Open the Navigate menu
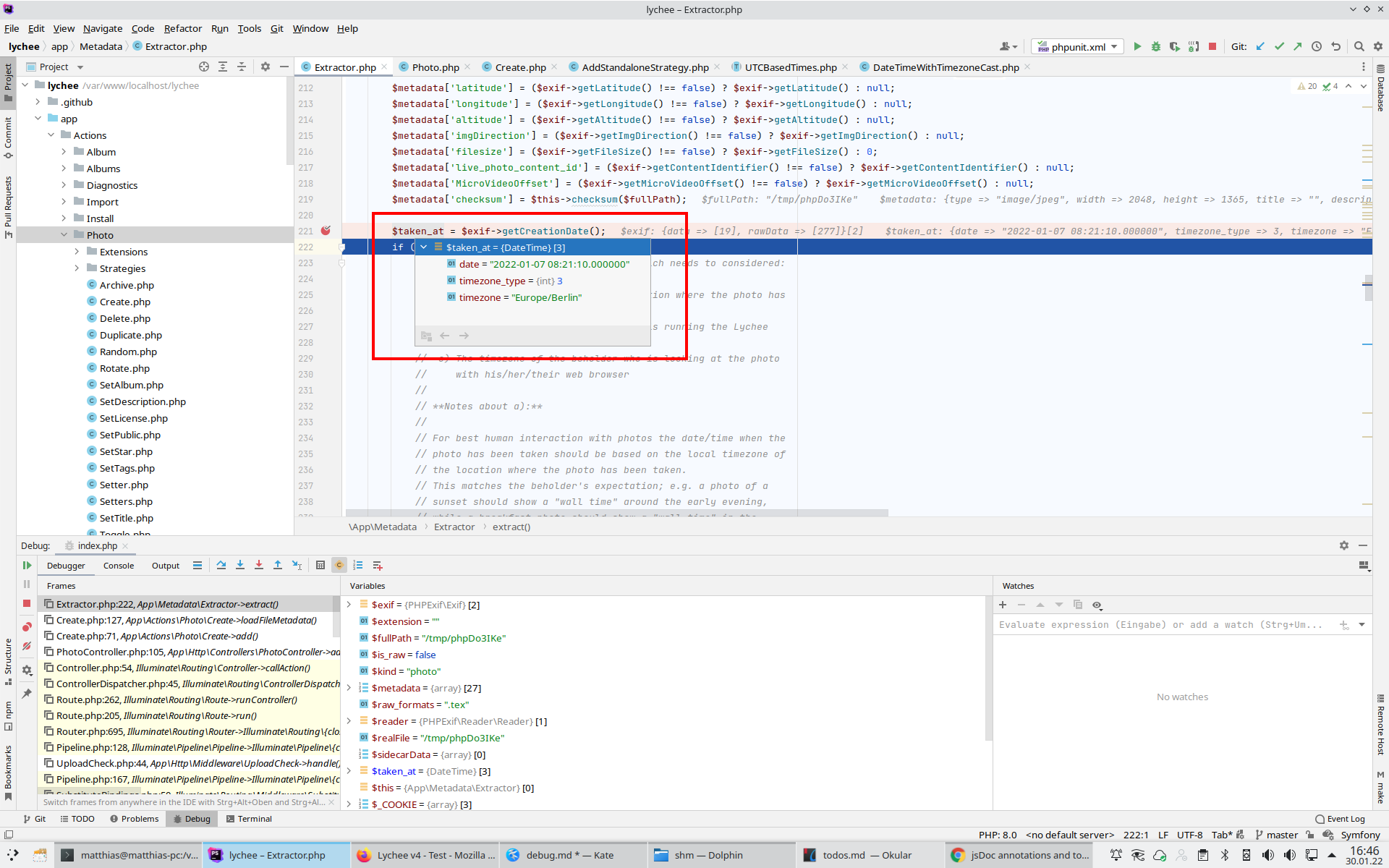Viewport: 1389px width, 868px height. (102, 29)
